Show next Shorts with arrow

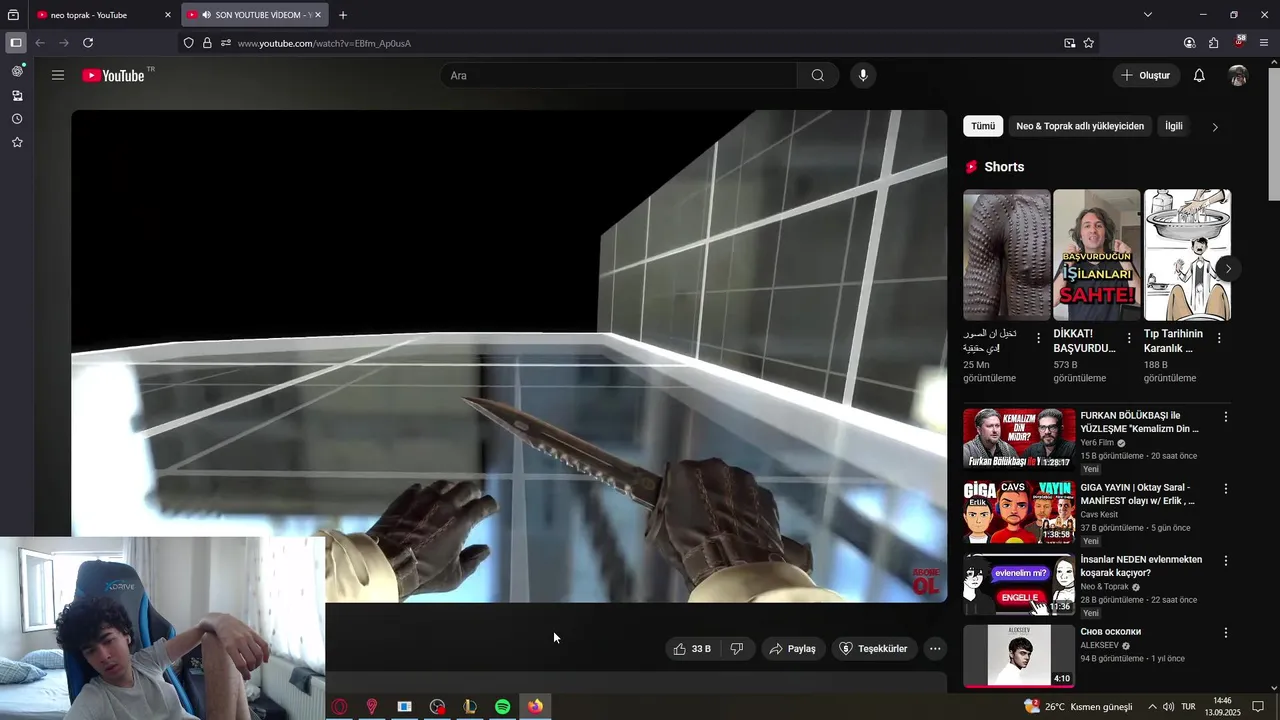click(x=1227, y=269)
